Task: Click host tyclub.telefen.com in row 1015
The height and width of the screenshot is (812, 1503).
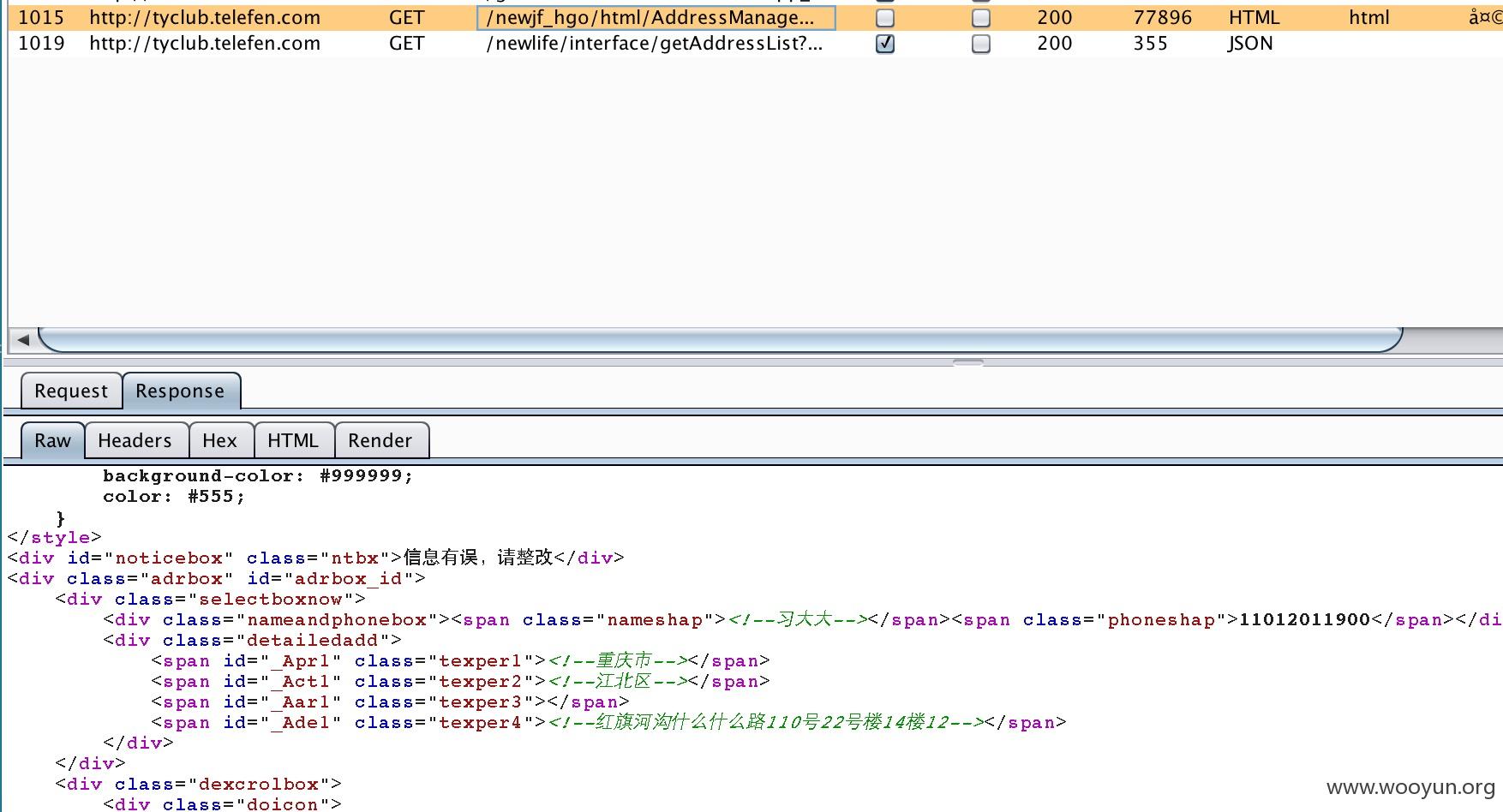Action: coord(205,18)
